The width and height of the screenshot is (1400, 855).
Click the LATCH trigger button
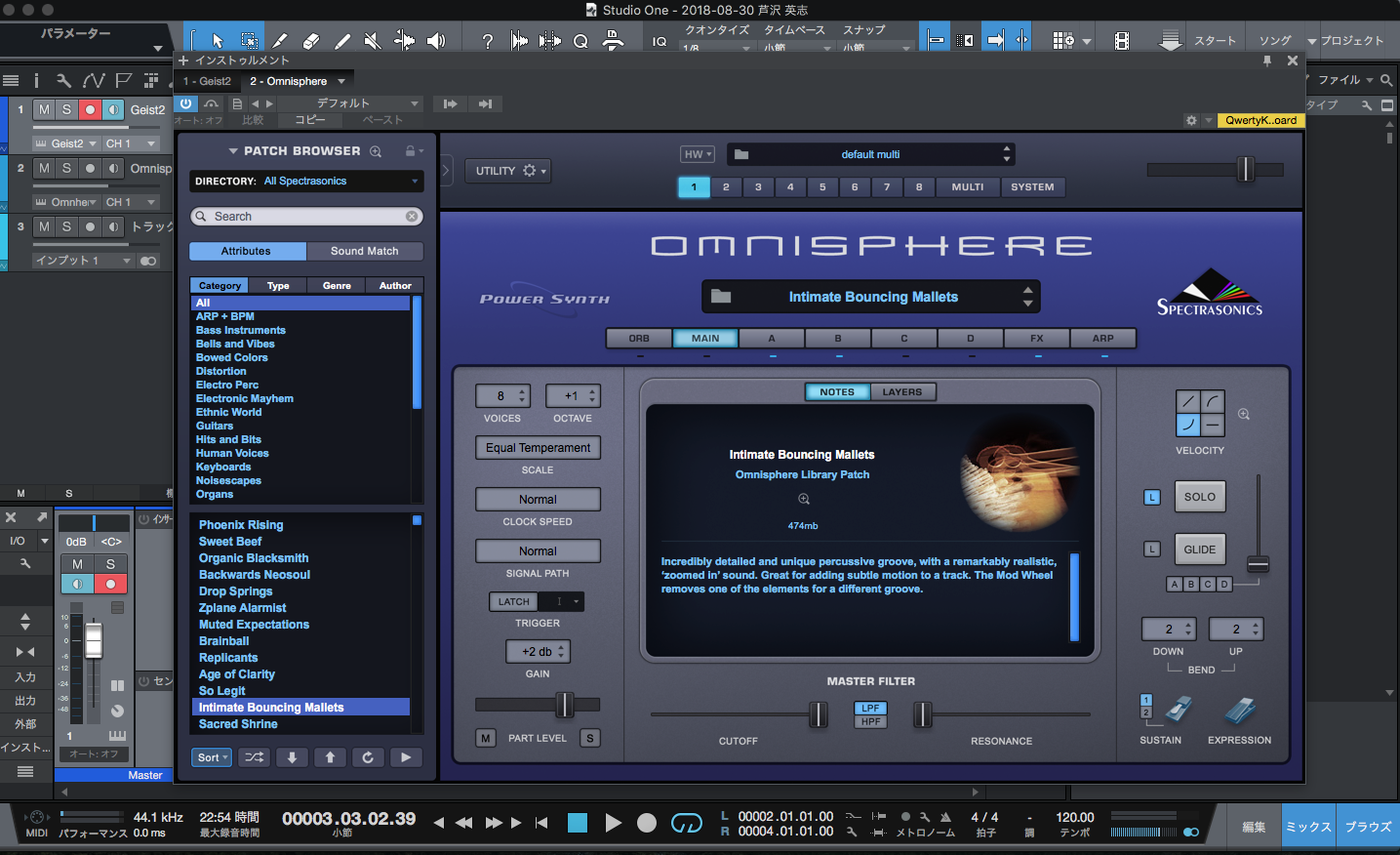tap(513, 601)
